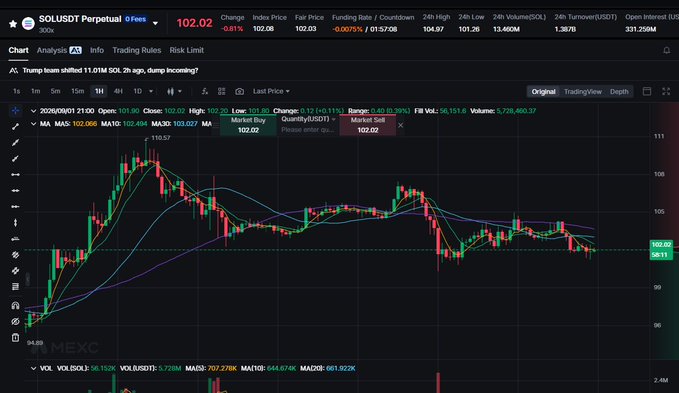The height and width of the screenshot is (393, 679).
Task: Open the fx indicators icon
Action: 204,91
